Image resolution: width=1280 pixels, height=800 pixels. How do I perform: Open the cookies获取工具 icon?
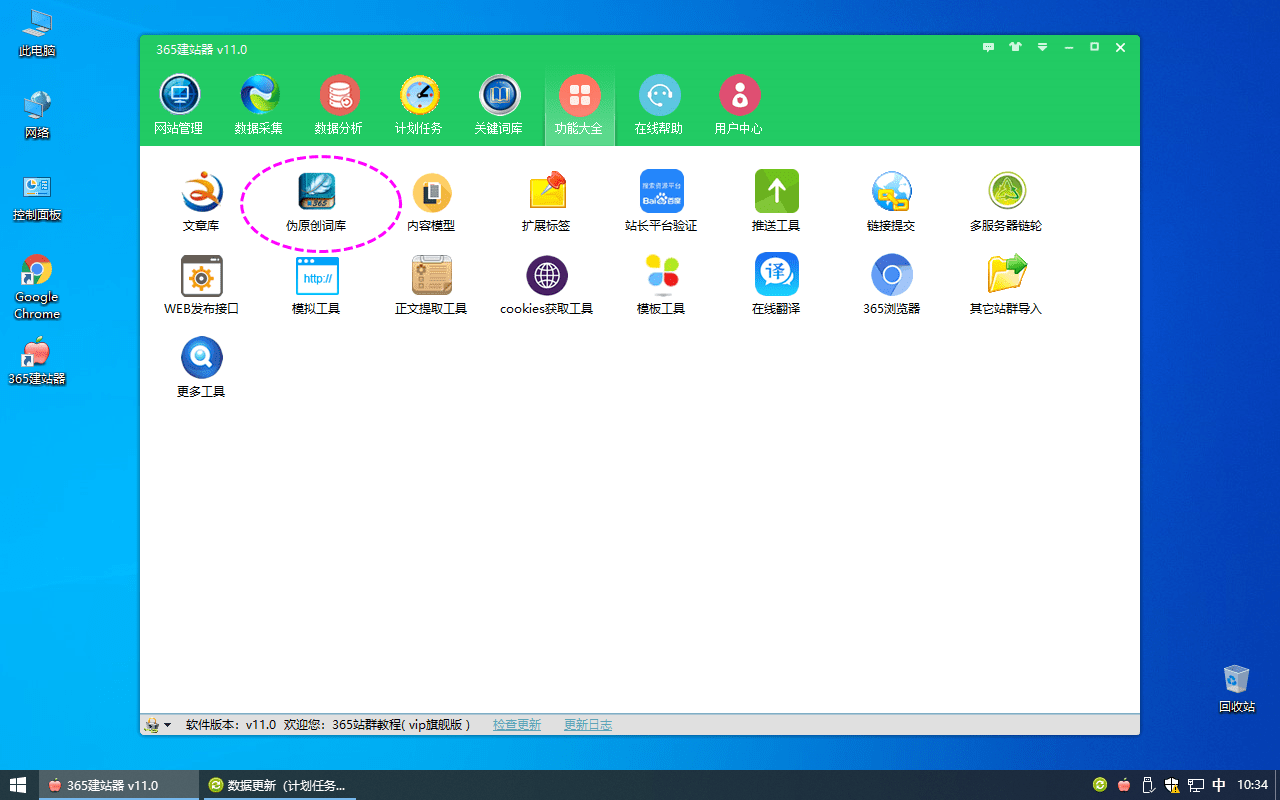[x=546, y=284]
